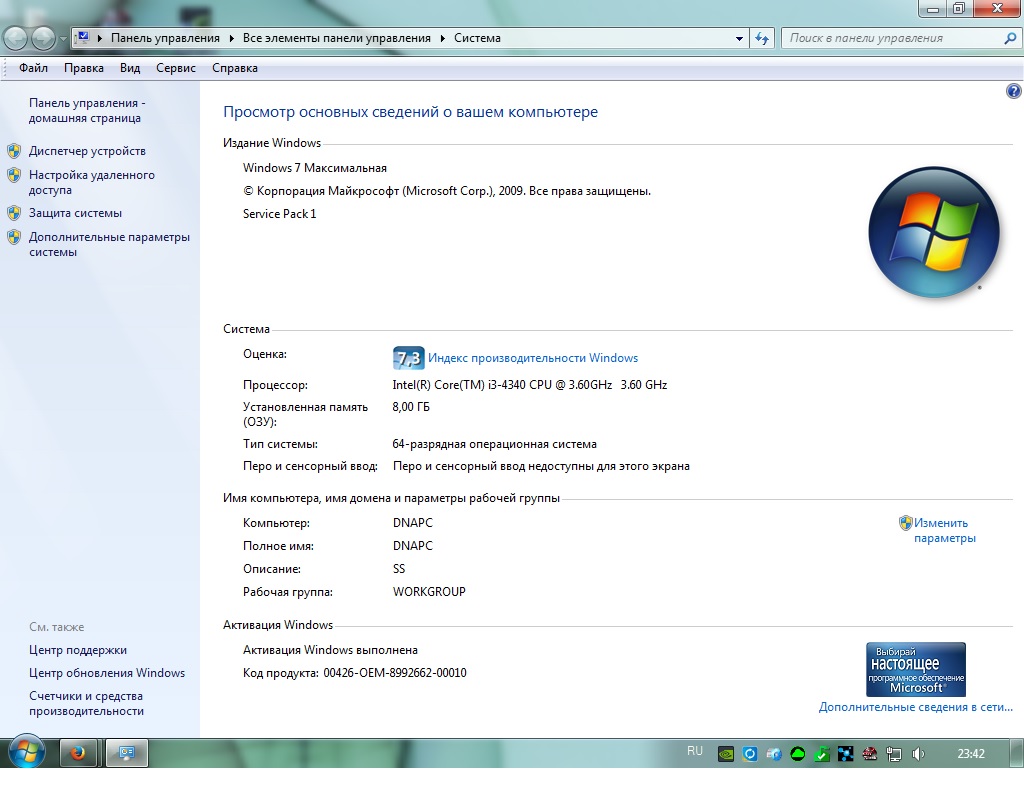The width and height of the screenshot is (1024, 807).
Task: Click the green cloud tray icon
Action: [797, 754]
